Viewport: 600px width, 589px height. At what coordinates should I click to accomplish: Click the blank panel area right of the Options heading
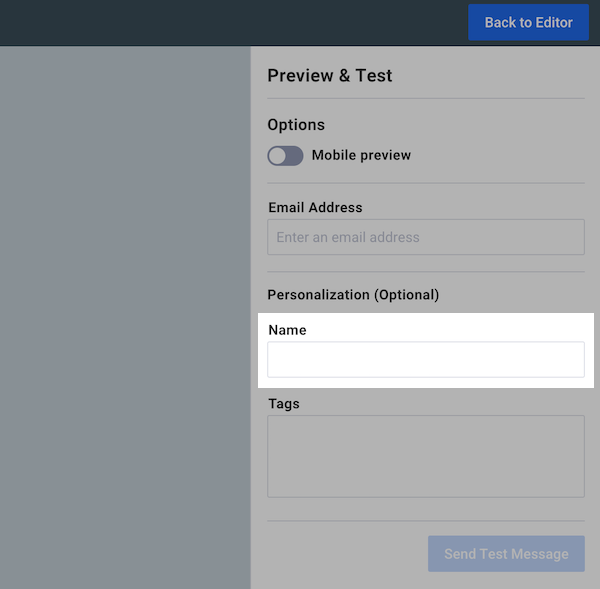(450, 125)
